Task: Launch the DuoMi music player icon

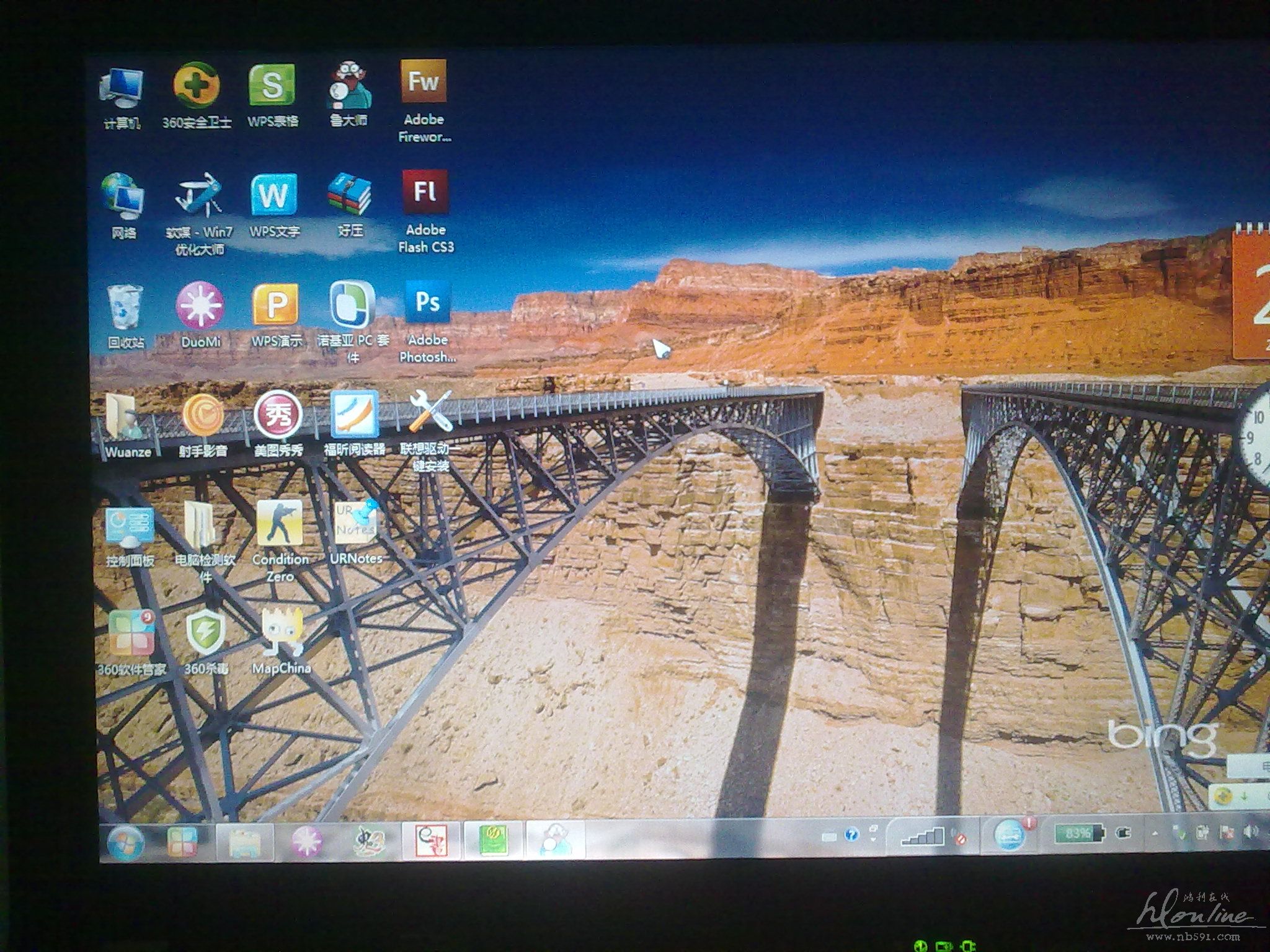Action: point(200,306)
